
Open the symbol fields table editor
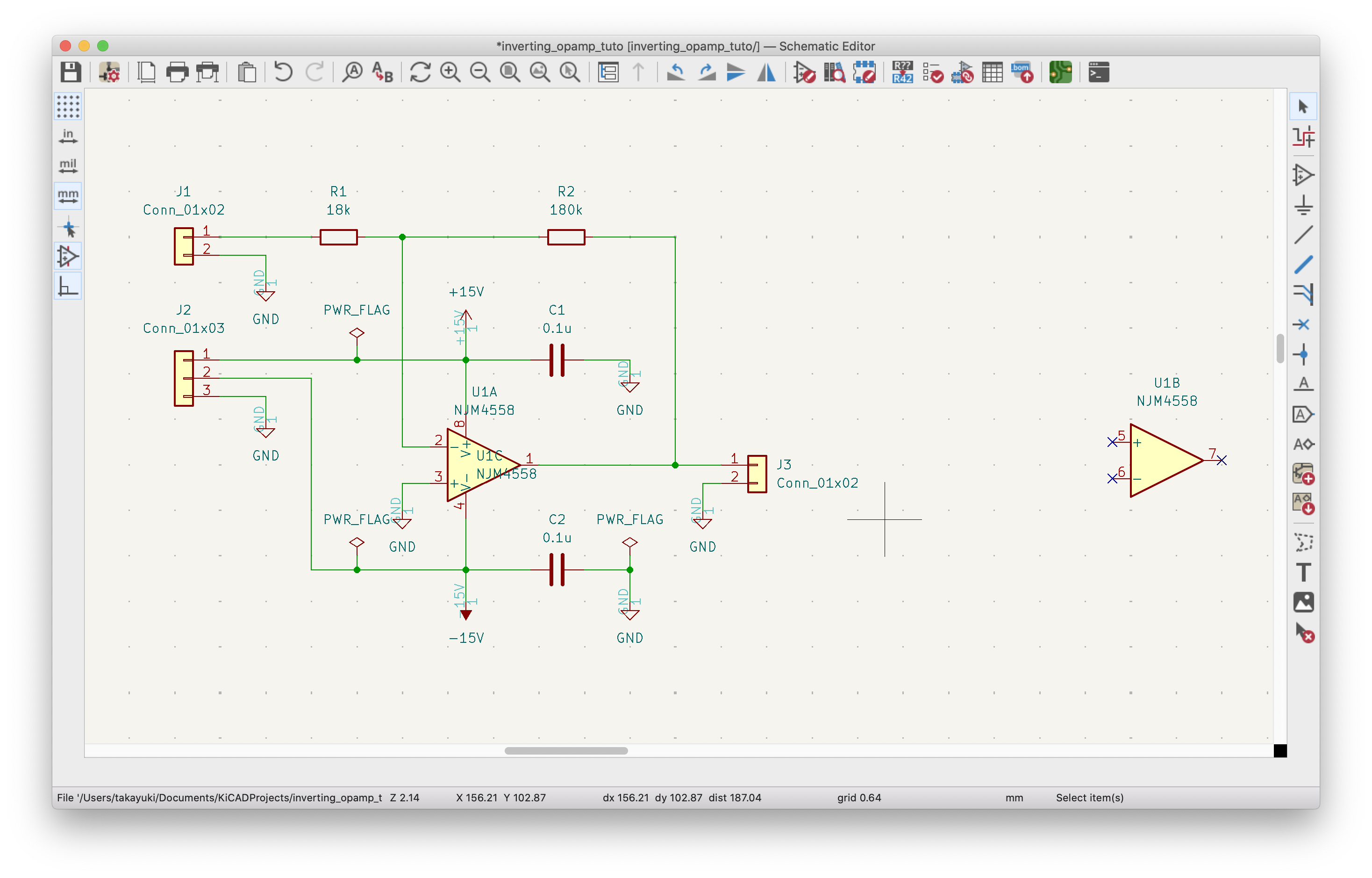pos(993,72)
